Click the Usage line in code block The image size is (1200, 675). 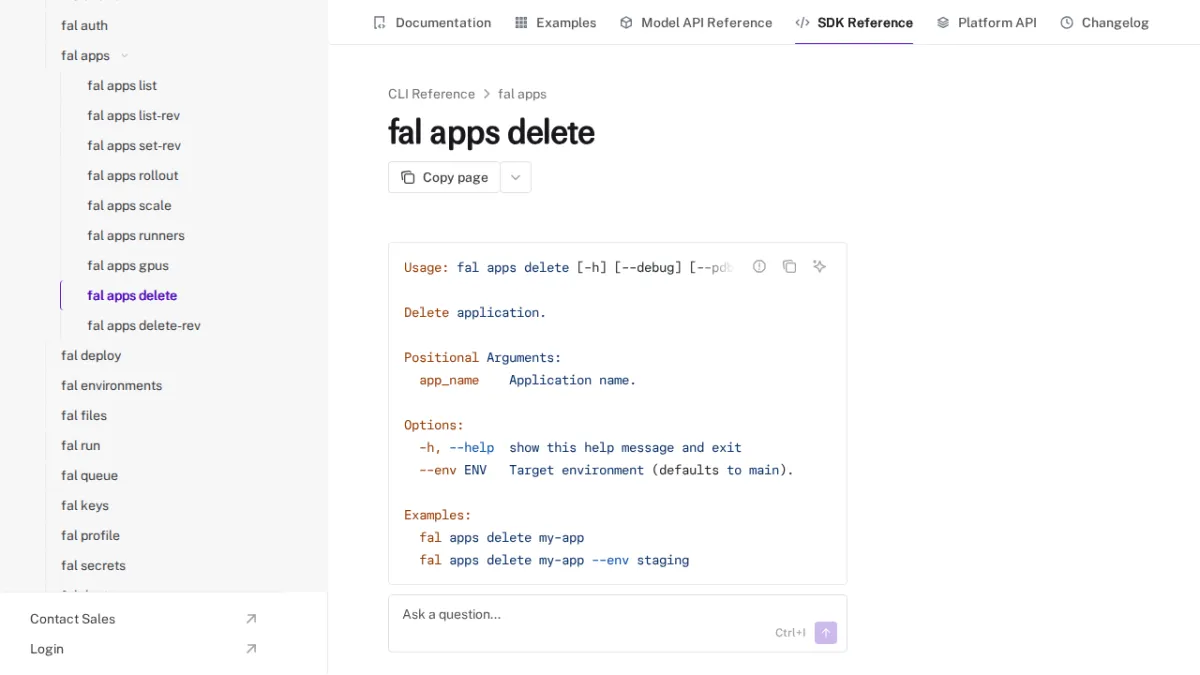[x=568, y=268]
